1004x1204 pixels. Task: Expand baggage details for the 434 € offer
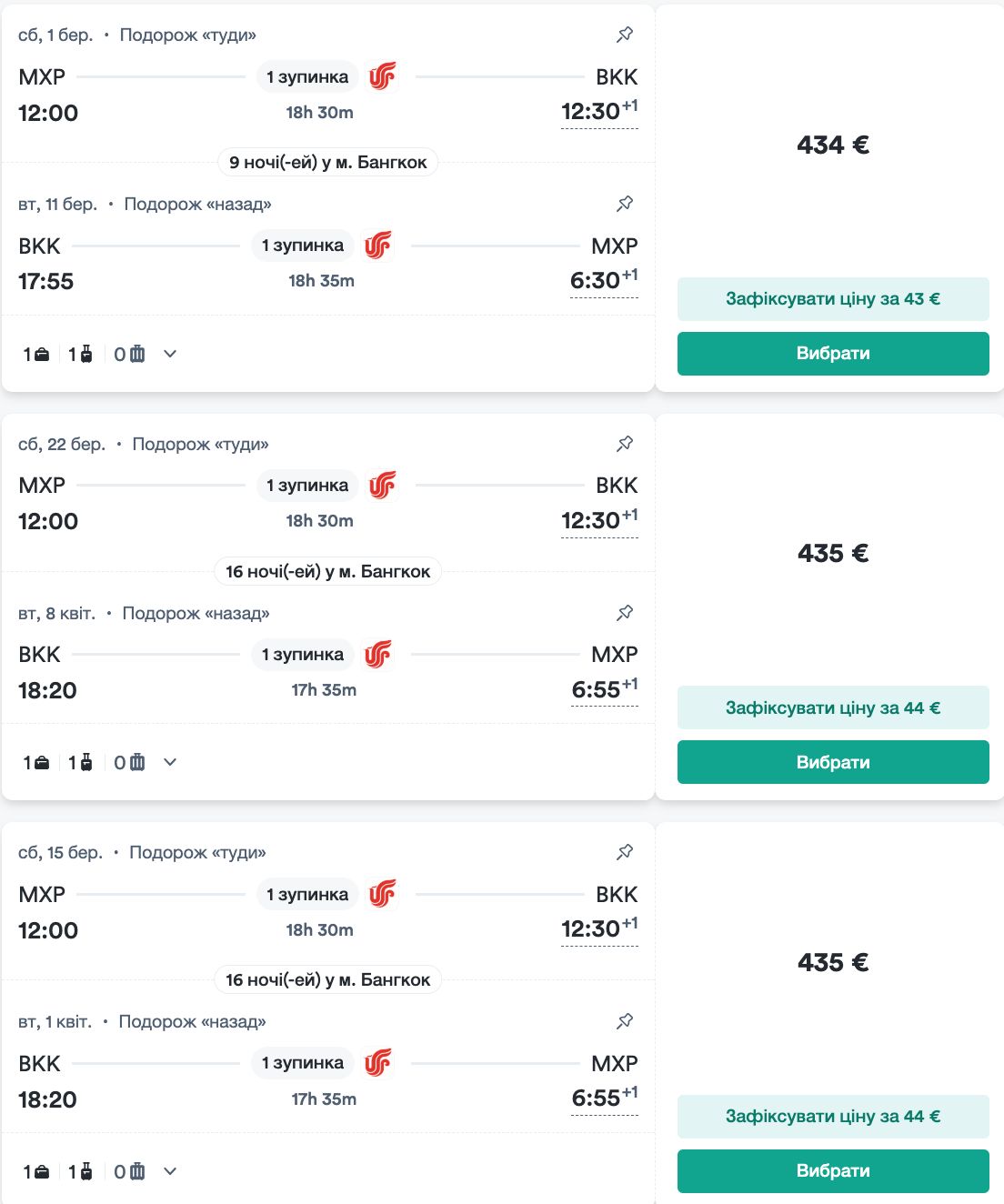click(170, 354)
